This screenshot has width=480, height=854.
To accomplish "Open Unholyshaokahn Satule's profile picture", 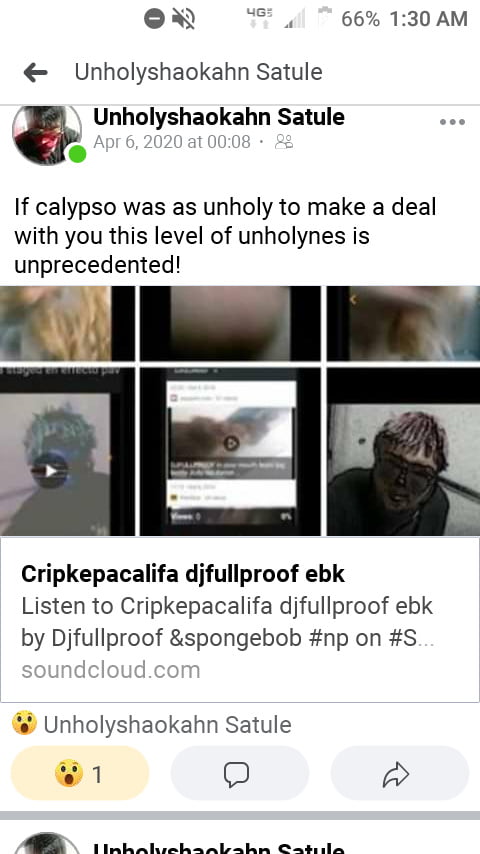I will pyautogui.click(x=47, y=135).
